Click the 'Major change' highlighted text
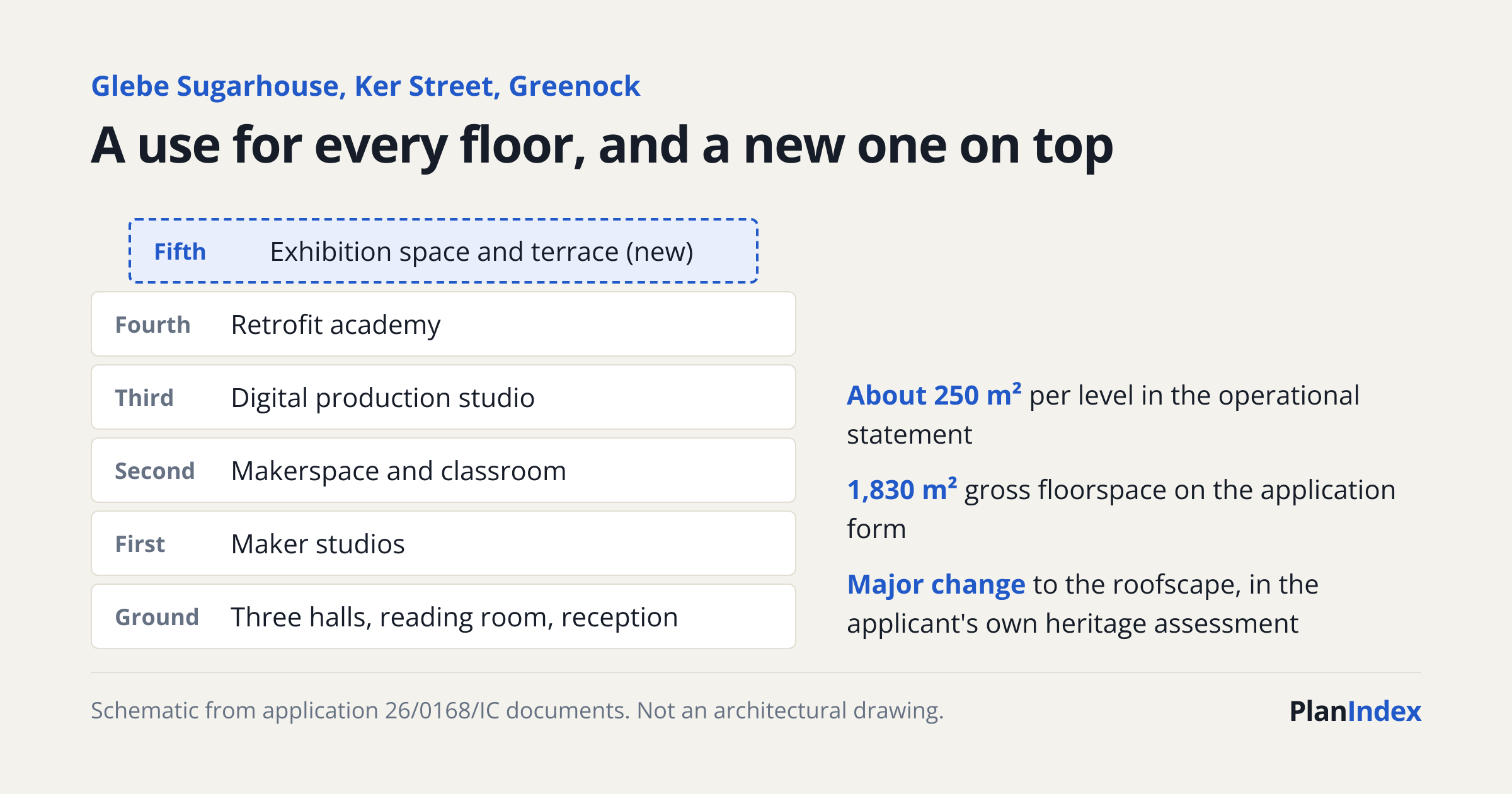1512x794 pixels. tap(936, 585)
